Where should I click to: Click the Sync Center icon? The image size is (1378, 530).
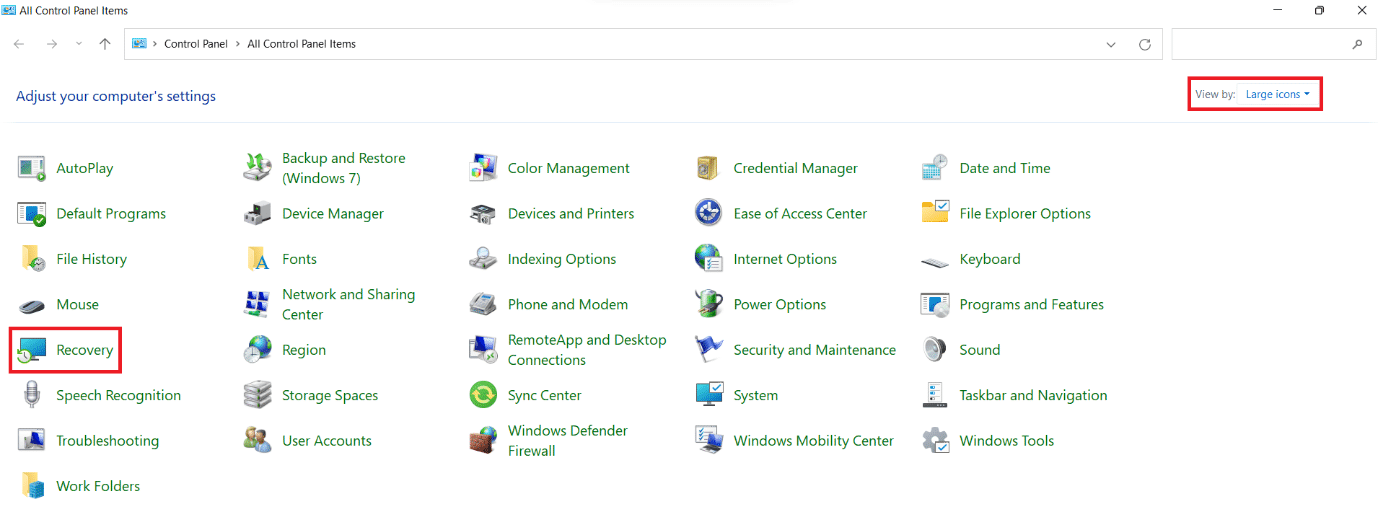(x=484, y=396)
